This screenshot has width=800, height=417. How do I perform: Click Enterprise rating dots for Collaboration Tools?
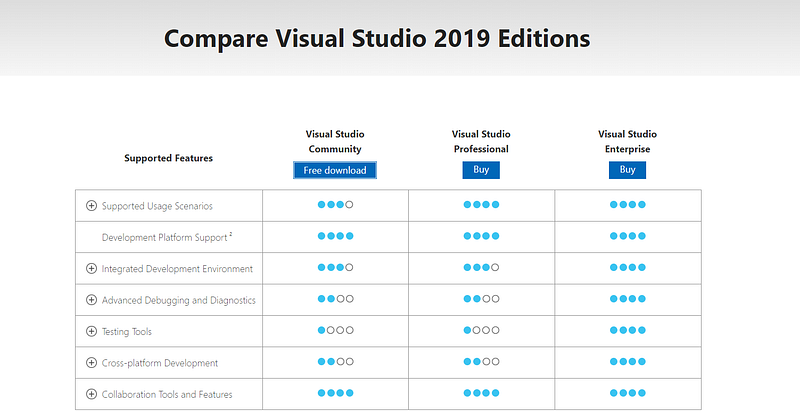click(x=628, y=393)
